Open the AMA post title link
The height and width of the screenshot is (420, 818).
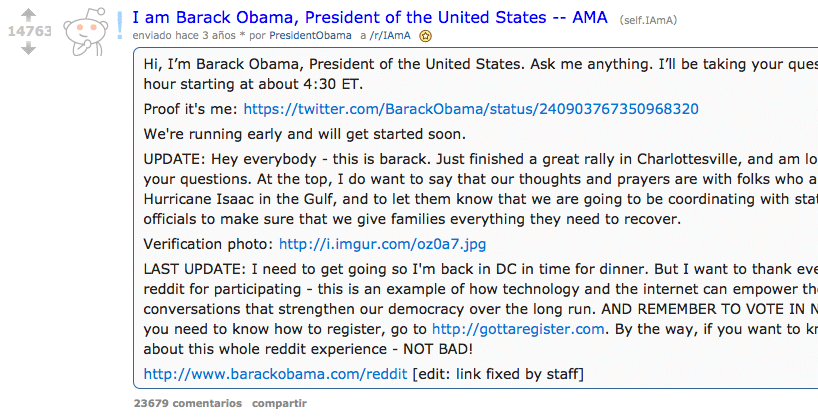370,17
